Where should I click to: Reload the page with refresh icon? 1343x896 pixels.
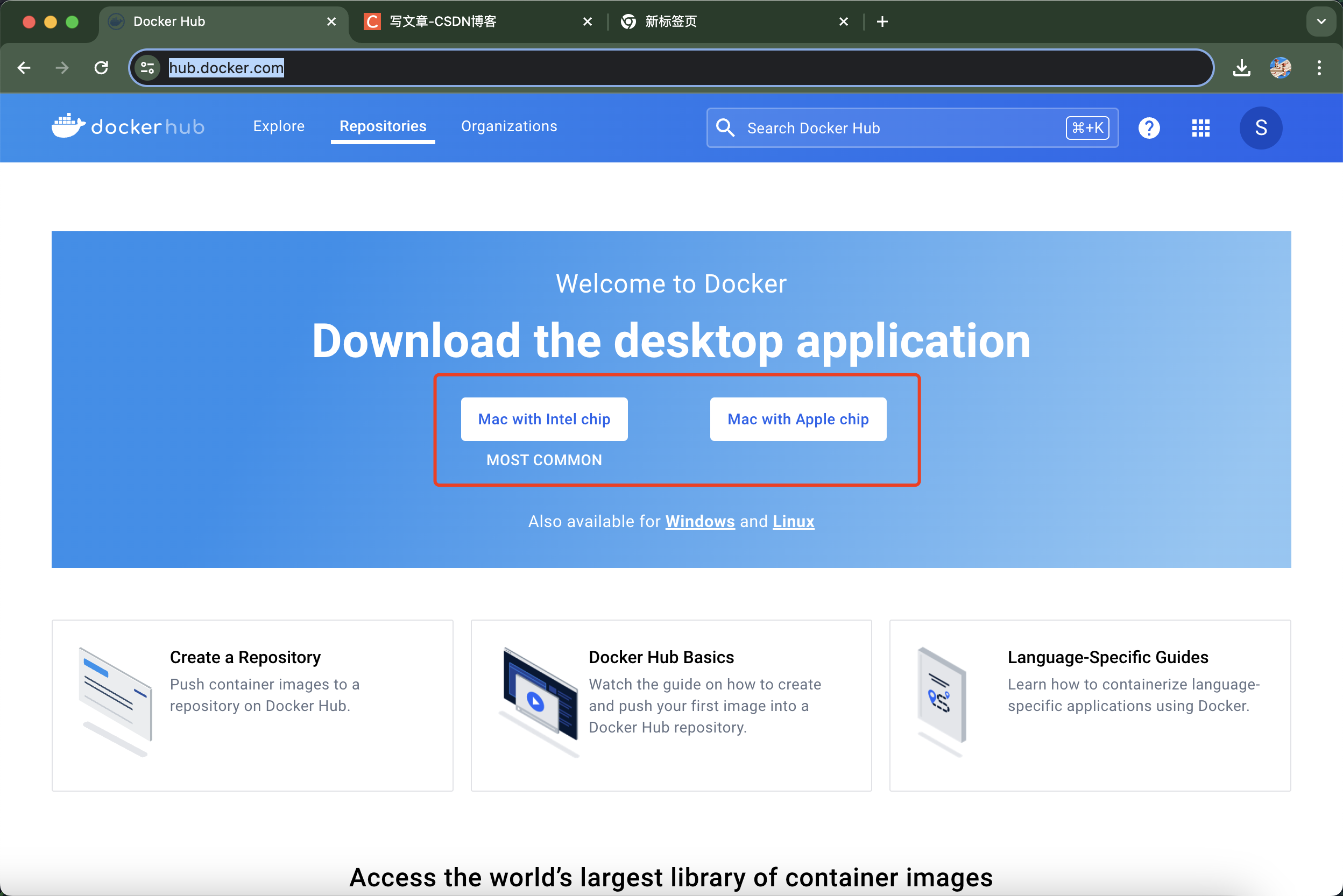tap(101, 68)
